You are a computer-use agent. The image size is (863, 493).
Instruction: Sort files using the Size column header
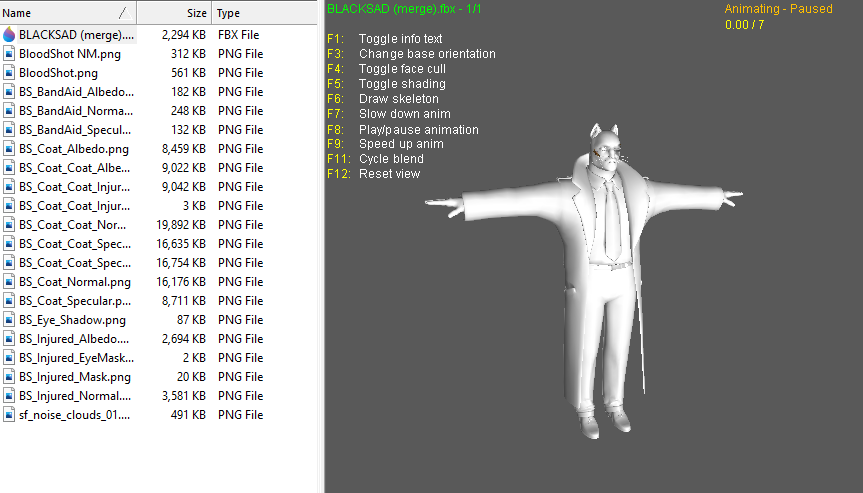click(x=174, y=13)
